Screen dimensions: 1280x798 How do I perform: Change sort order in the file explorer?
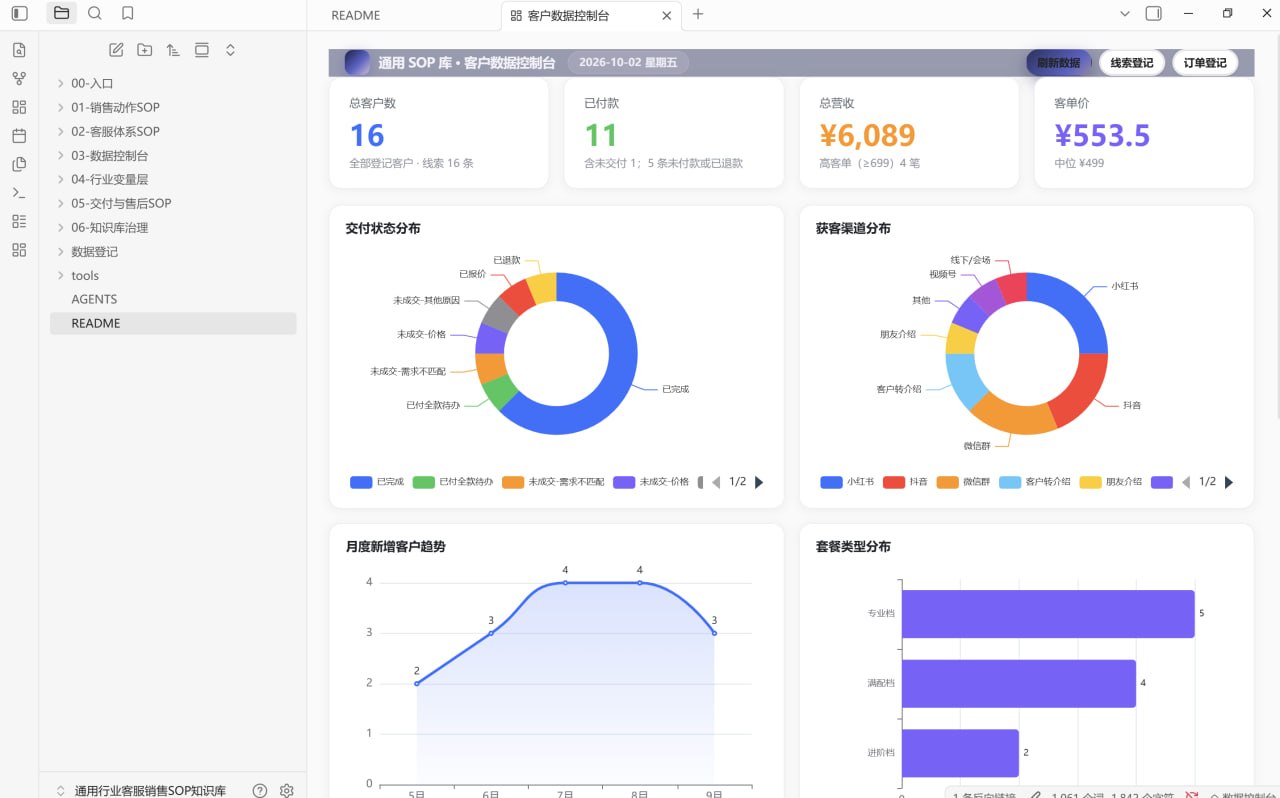[x=173, y=50]
